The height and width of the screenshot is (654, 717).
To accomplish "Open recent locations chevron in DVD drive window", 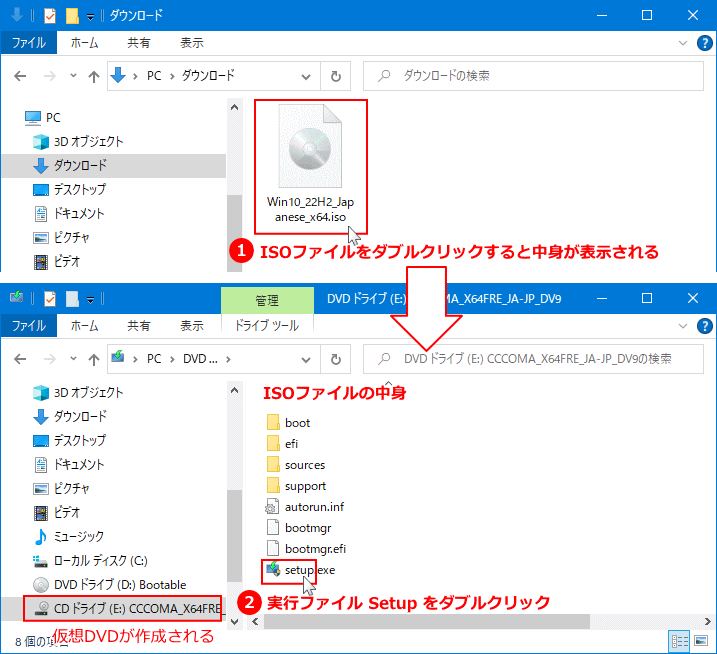I will [x=73, y=359].
